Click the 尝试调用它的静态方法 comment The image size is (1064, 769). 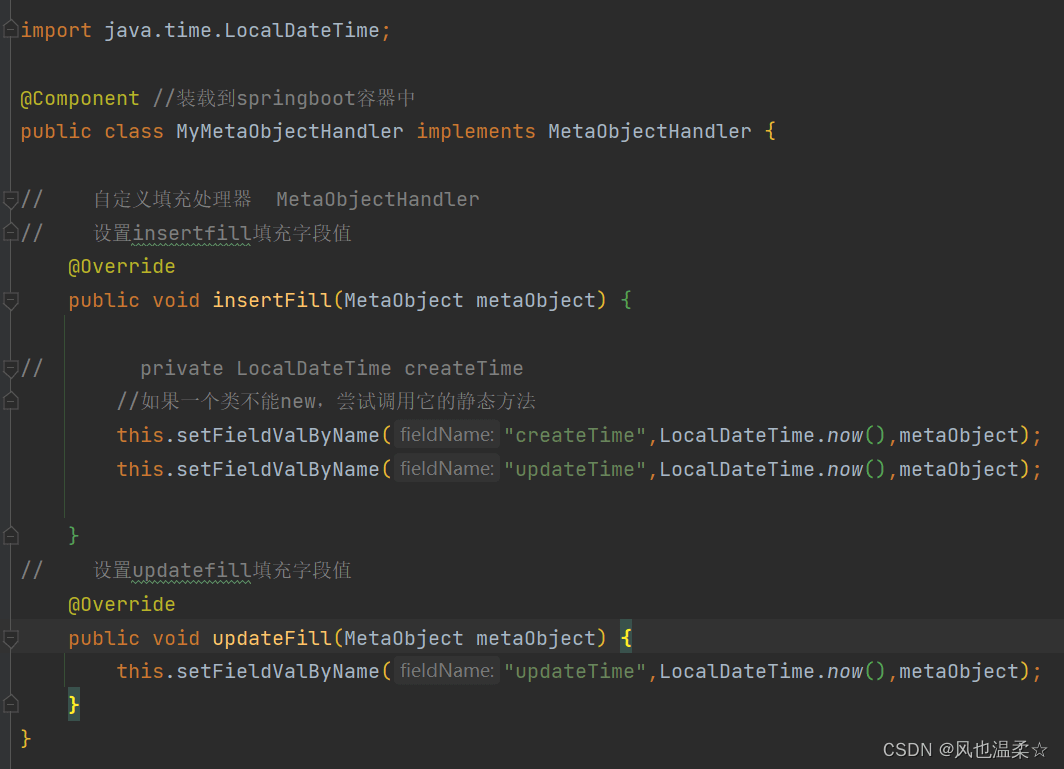tap(436, 402)
